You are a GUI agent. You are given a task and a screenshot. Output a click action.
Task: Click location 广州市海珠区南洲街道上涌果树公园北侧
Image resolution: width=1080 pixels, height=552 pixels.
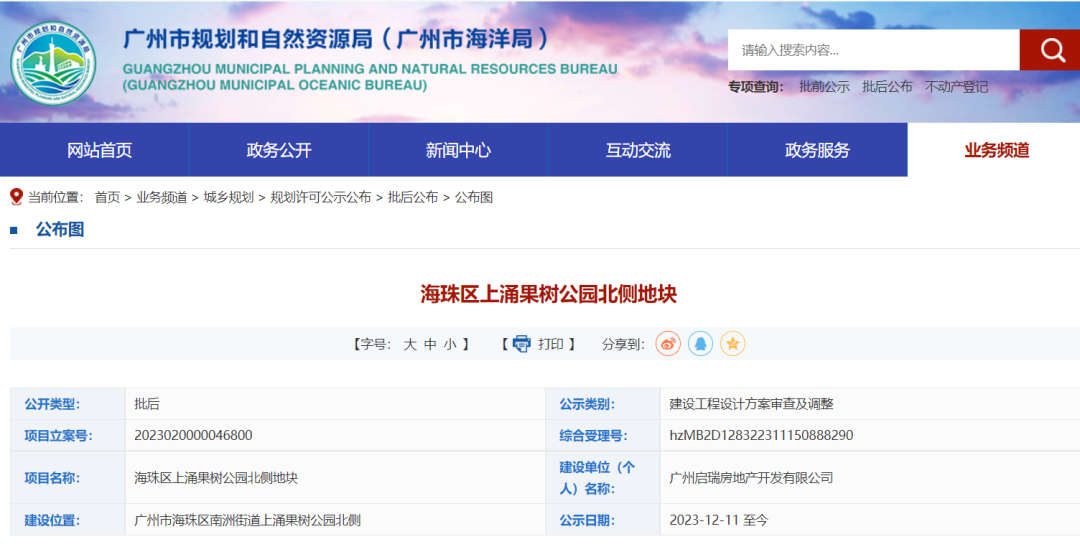[247, 520]
